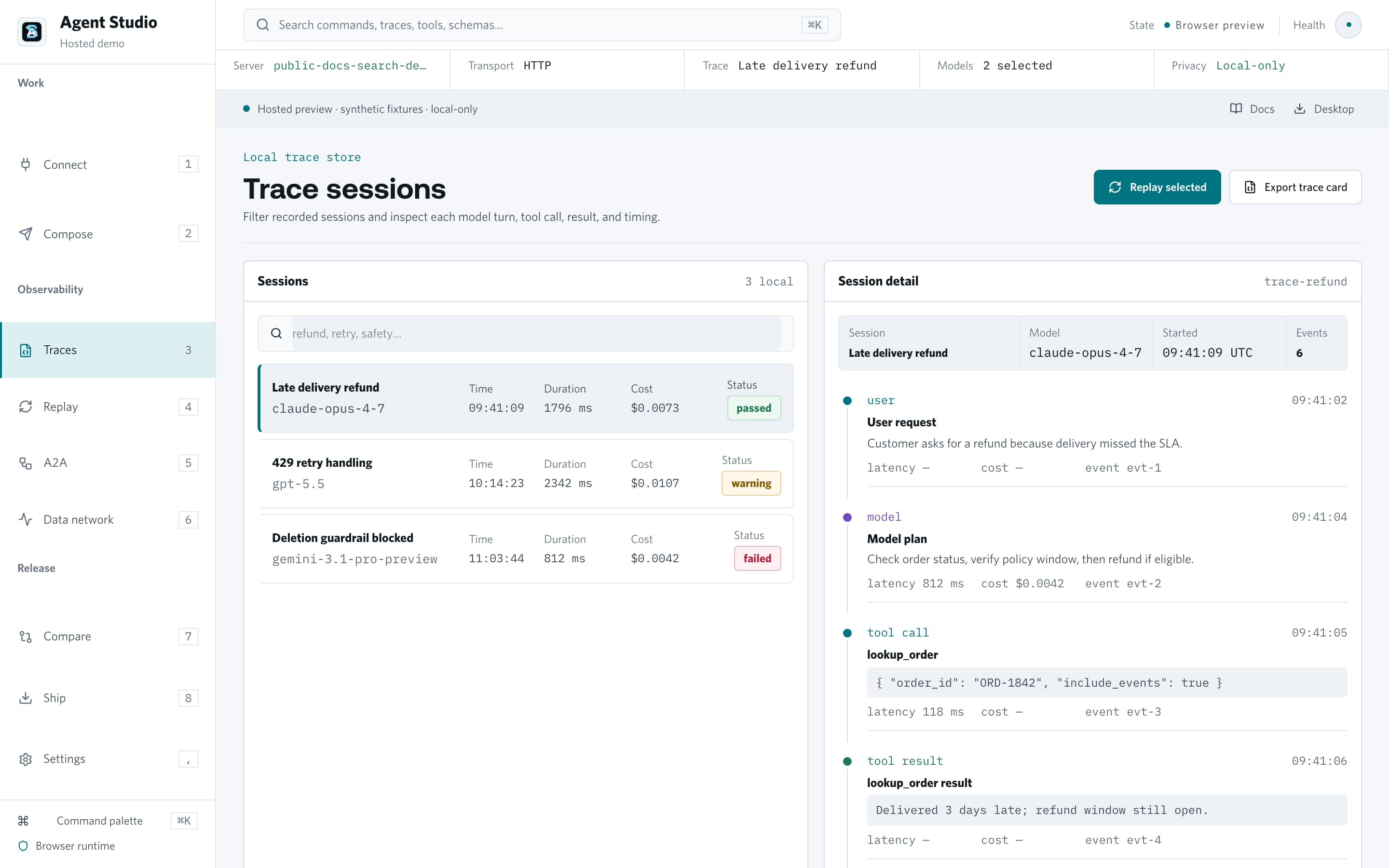Click the passed status badge
This screenshot has height=868, width=1389.
tap(754, 408)
